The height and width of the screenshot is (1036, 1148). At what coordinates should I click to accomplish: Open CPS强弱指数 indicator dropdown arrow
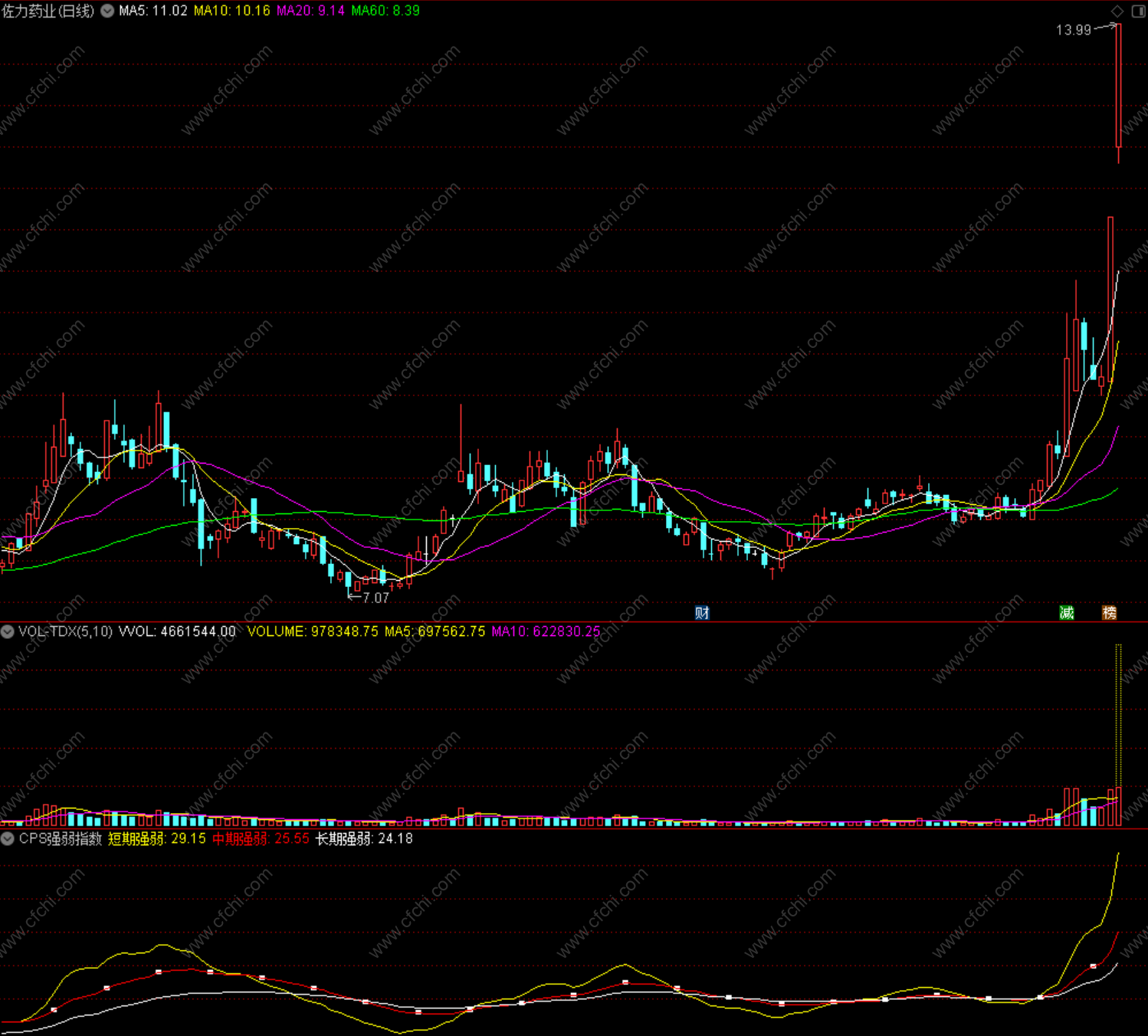(x=8, y=838)
